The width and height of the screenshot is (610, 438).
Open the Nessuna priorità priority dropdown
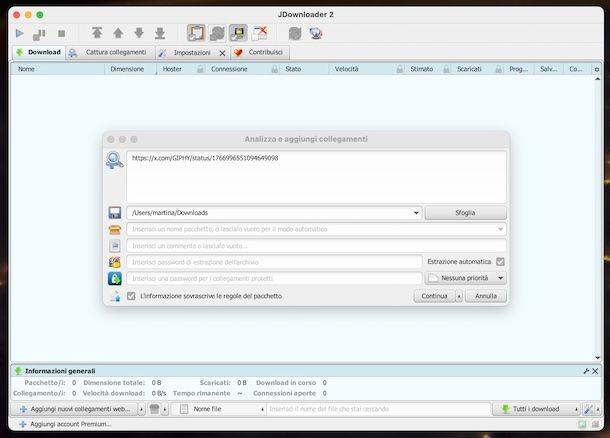click(465, 278)
